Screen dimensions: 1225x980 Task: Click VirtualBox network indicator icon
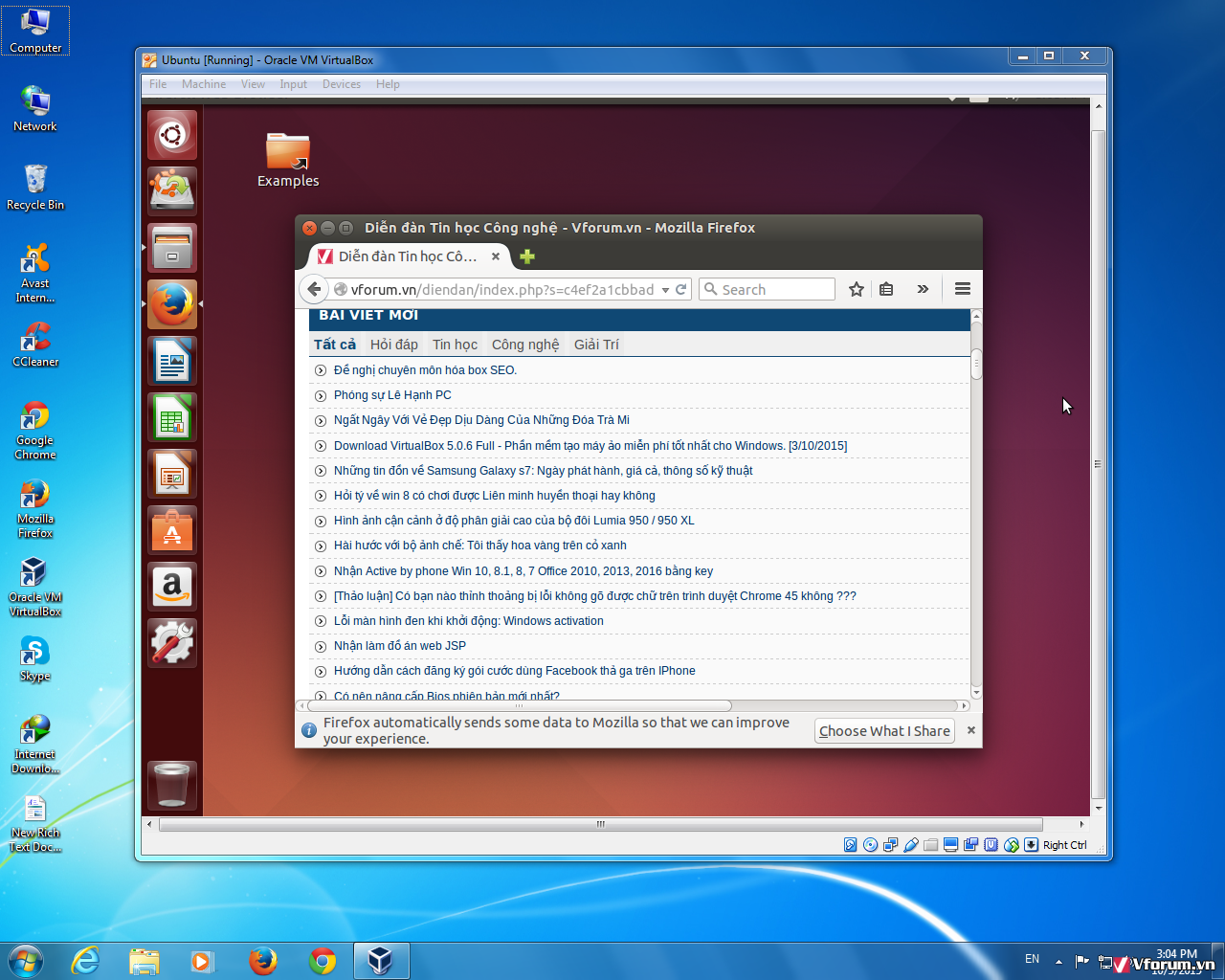[890, 845]
